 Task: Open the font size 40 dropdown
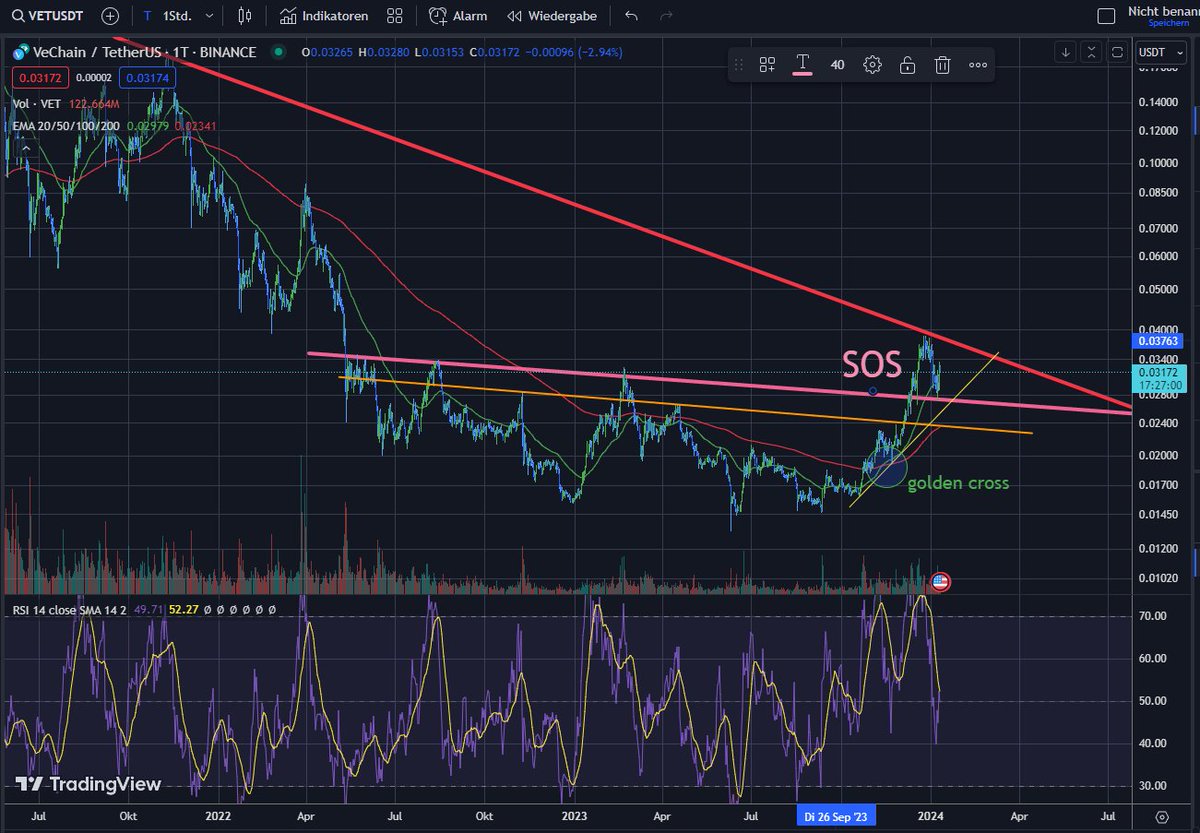click(x=838, y=65)
